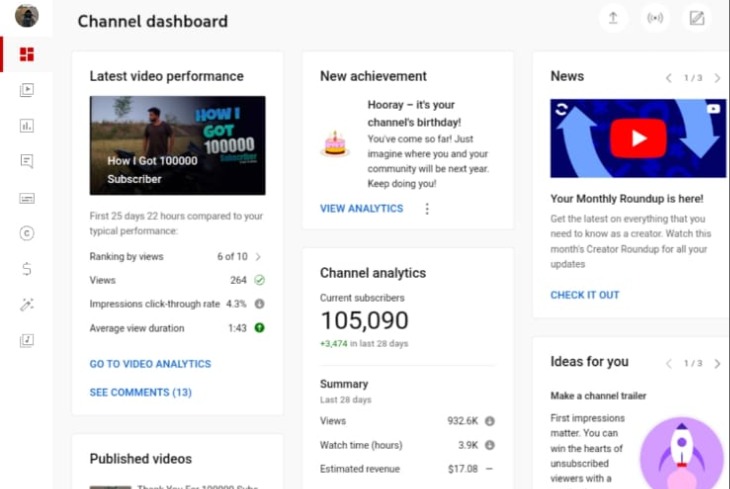Click the Make a channel trailer idea title
730x489 pixels.
click(598, 396)
